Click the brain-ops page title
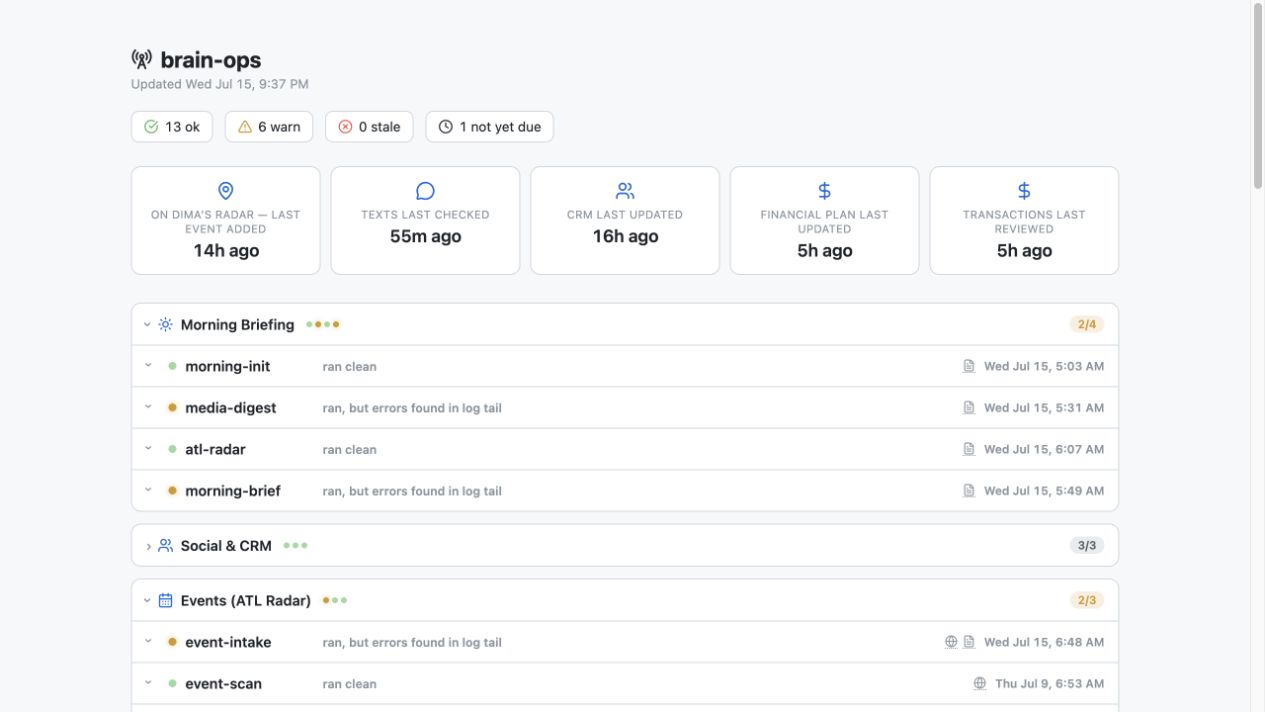This screenshot has height=712, width=1265. [x=211, y=60]
